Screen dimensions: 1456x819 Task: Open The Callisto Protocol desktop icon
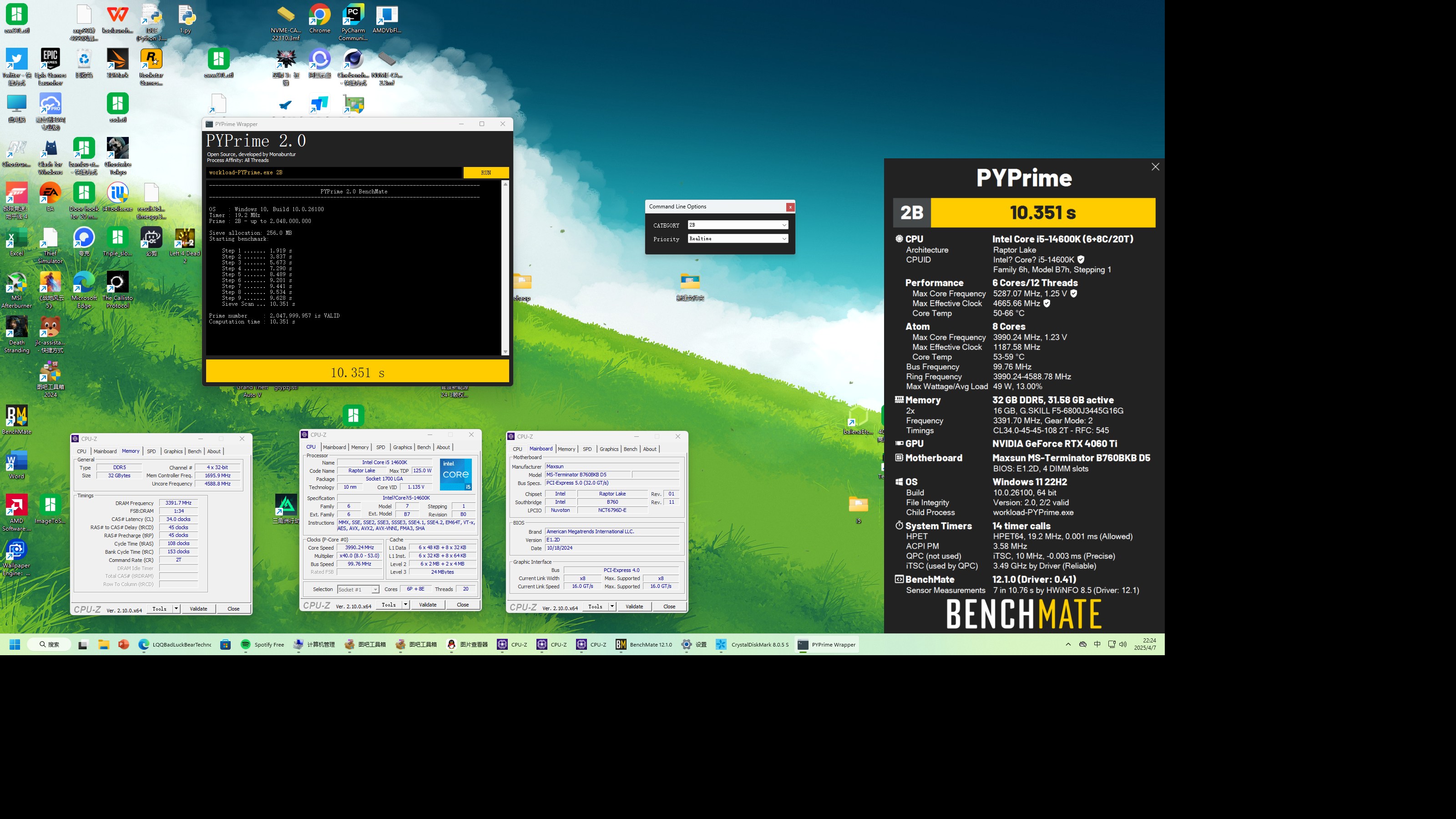point(117,291)
